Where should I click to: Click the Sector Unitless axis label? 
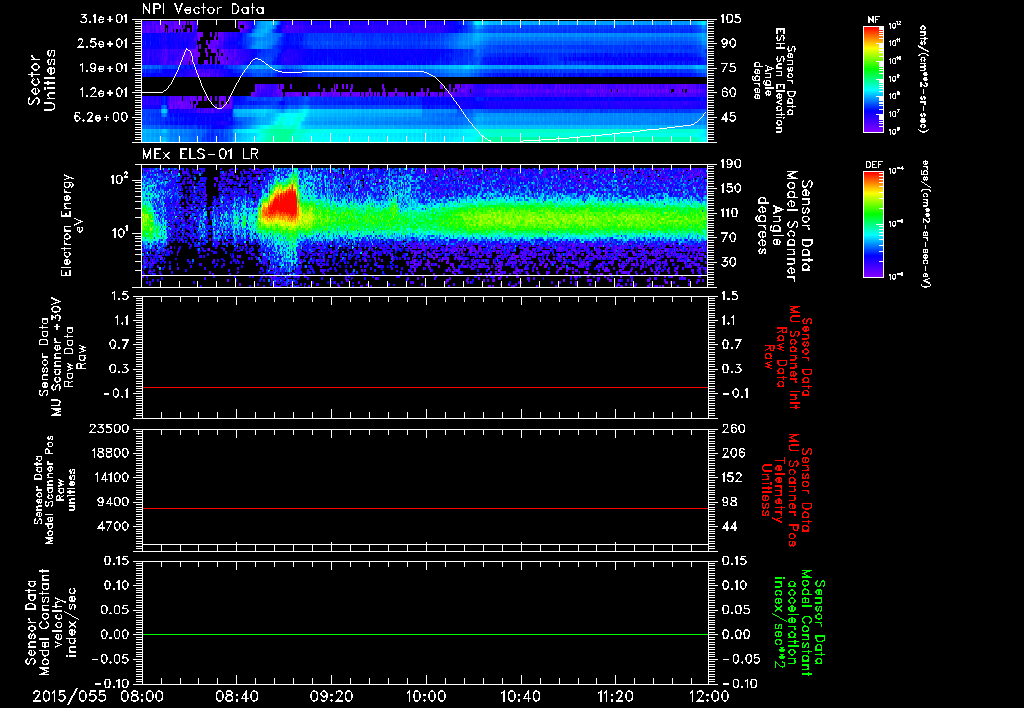(42, 80)
